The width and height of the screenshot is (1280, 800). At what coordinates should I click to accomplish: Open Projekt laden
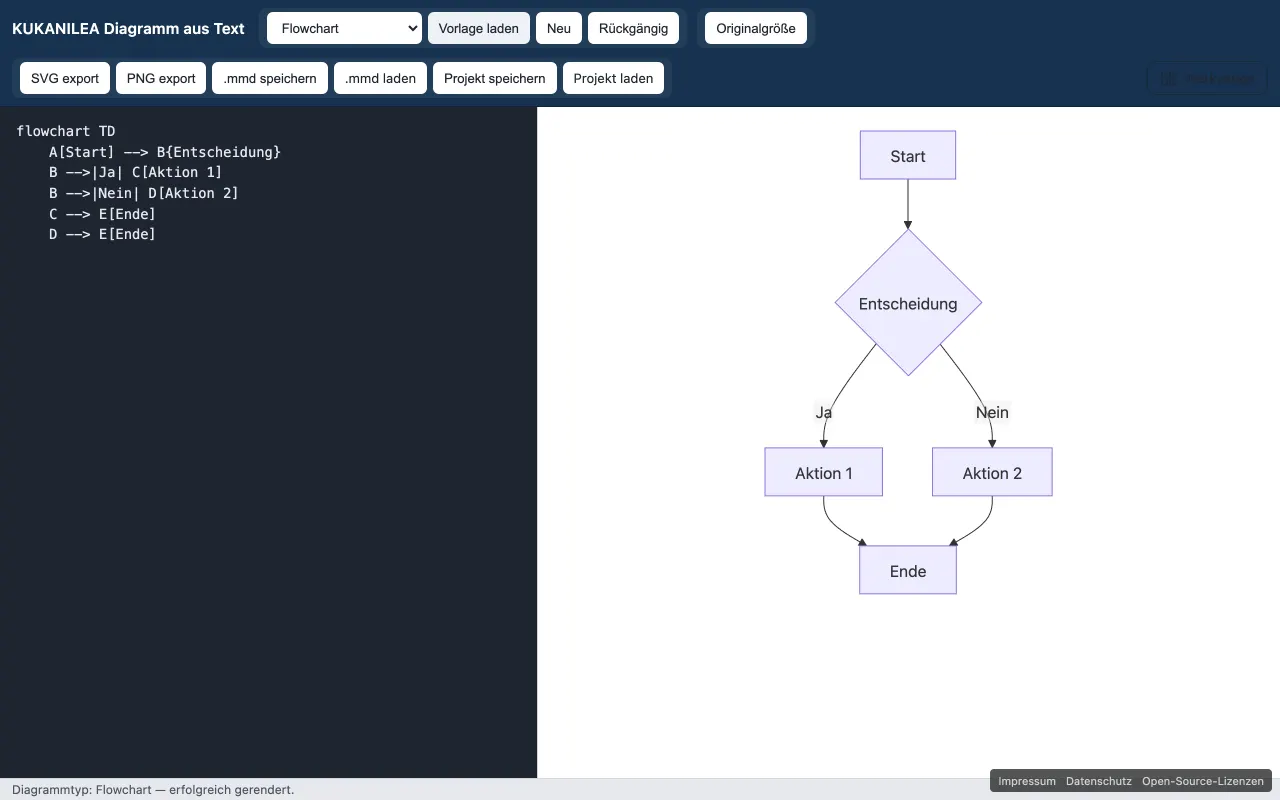[x=613, y=78]
